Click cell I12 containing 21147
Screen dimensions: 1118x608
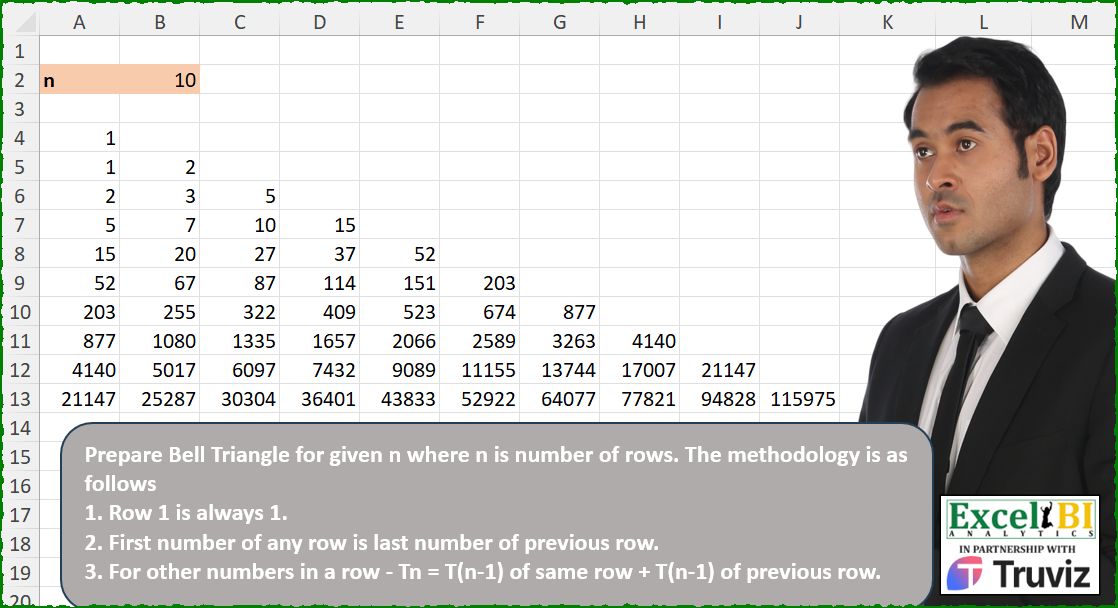tap(719, 370)
